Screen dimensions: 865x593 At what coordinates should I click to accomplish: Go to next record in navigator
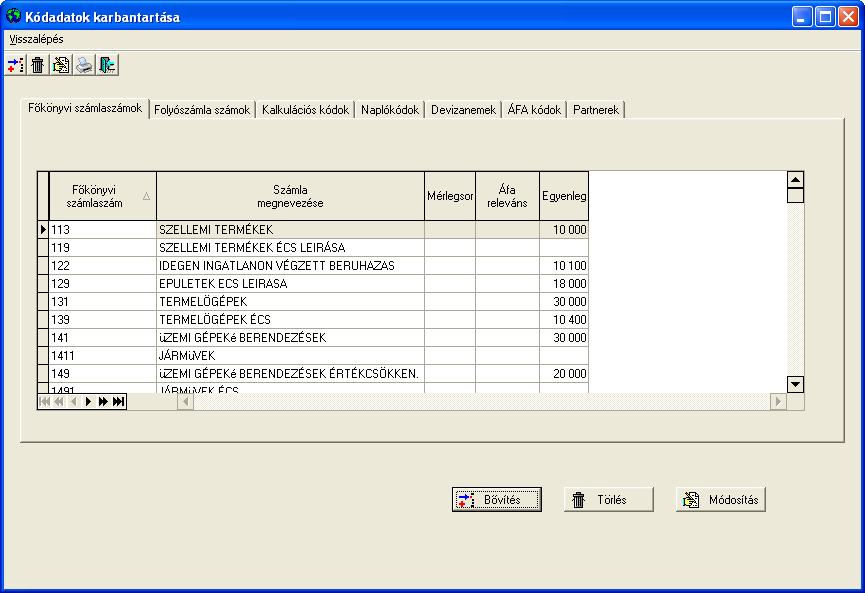pos(88,402)
